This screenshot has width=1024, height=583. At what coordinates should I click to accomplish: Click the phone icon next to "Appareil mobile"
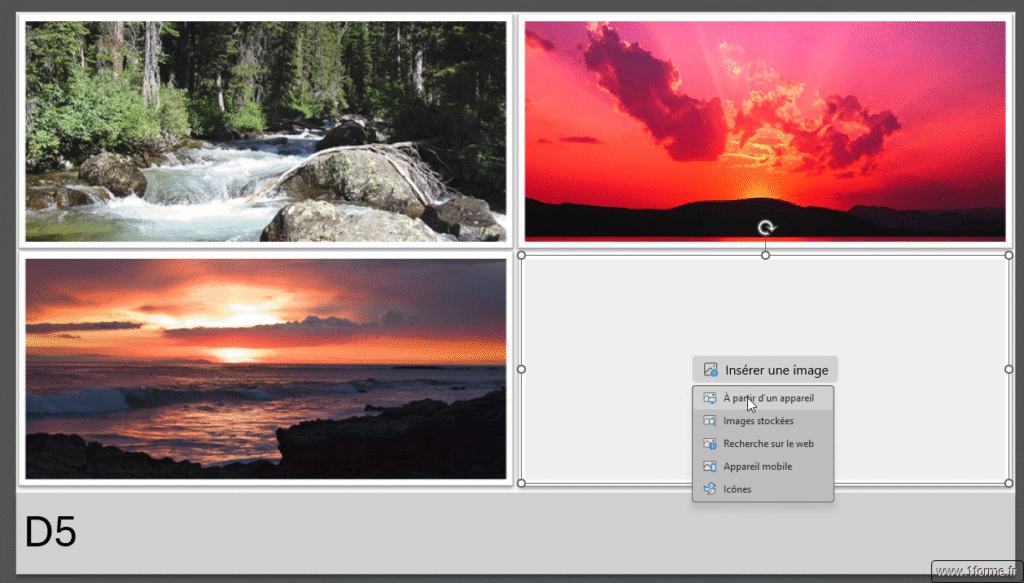pos(710,466)
